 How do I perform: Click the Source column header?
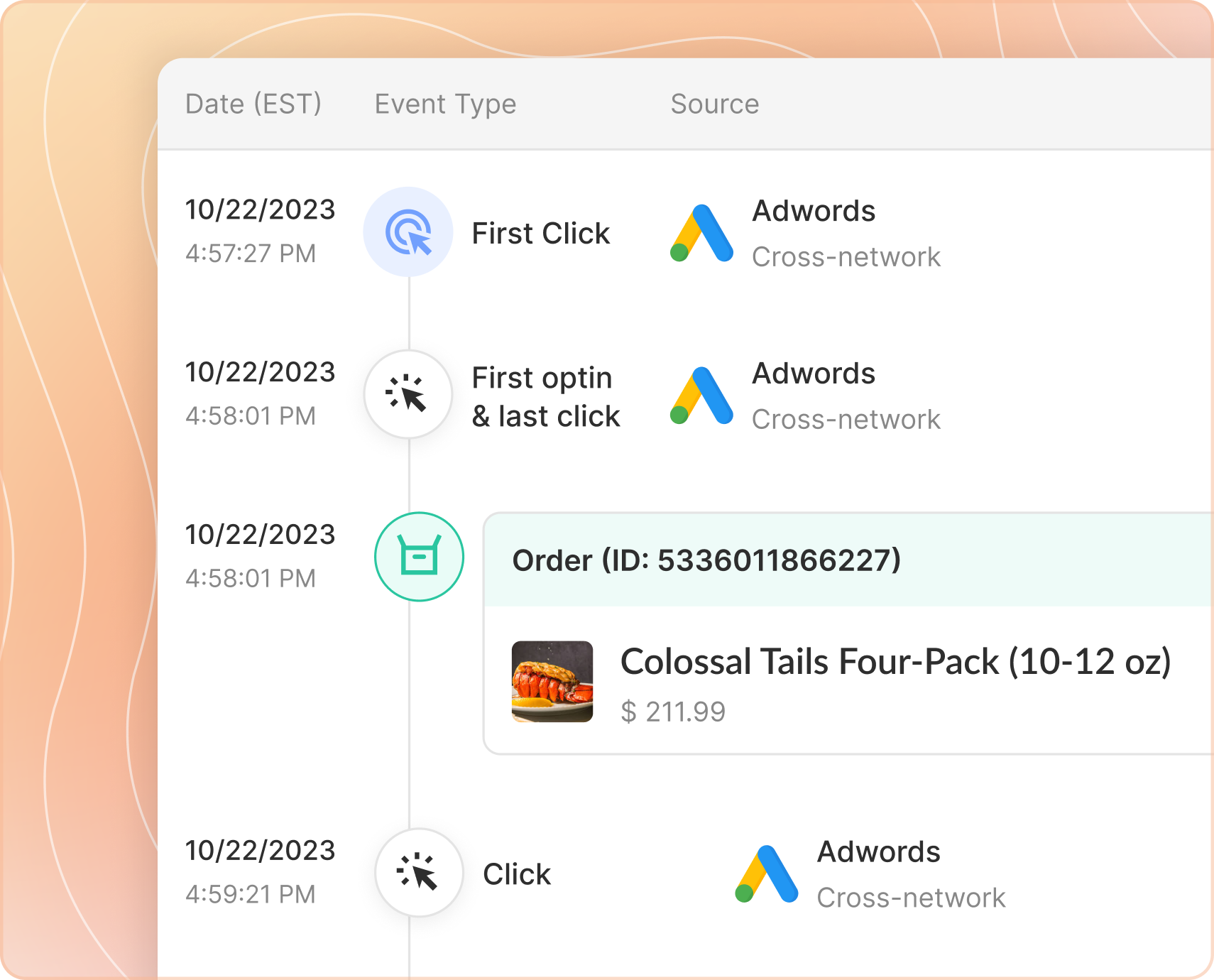pyautogui.click(x=714, y=104)
